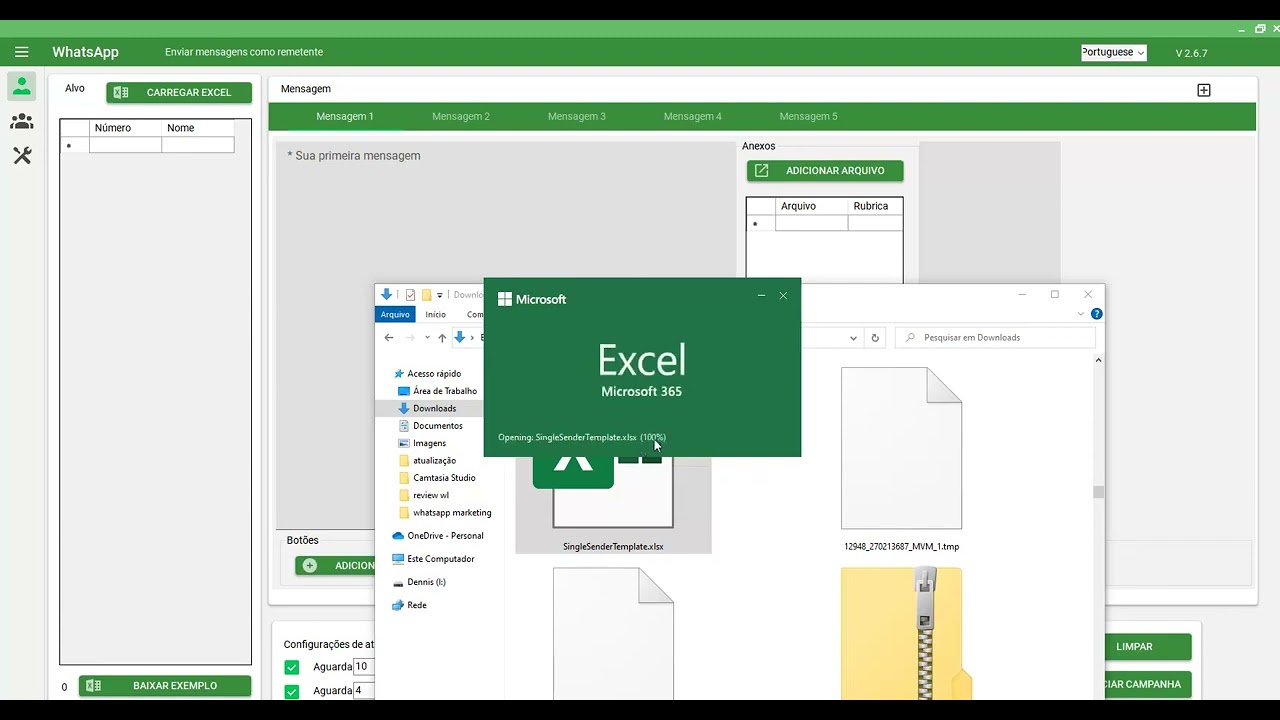Screen dimensions: 1280x720
Task: Switch to Mensagem 4 tab
Action: (693, 116)
